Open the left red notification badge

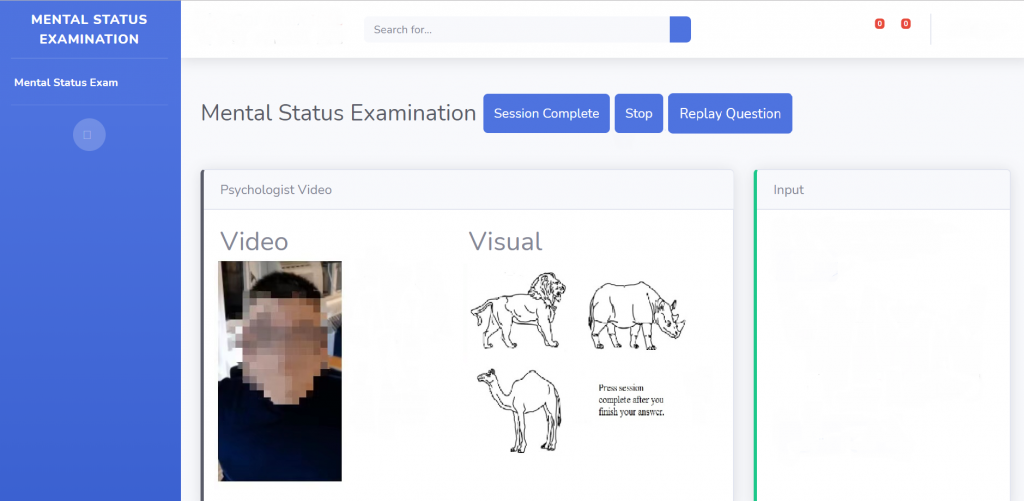click(879, 24)
